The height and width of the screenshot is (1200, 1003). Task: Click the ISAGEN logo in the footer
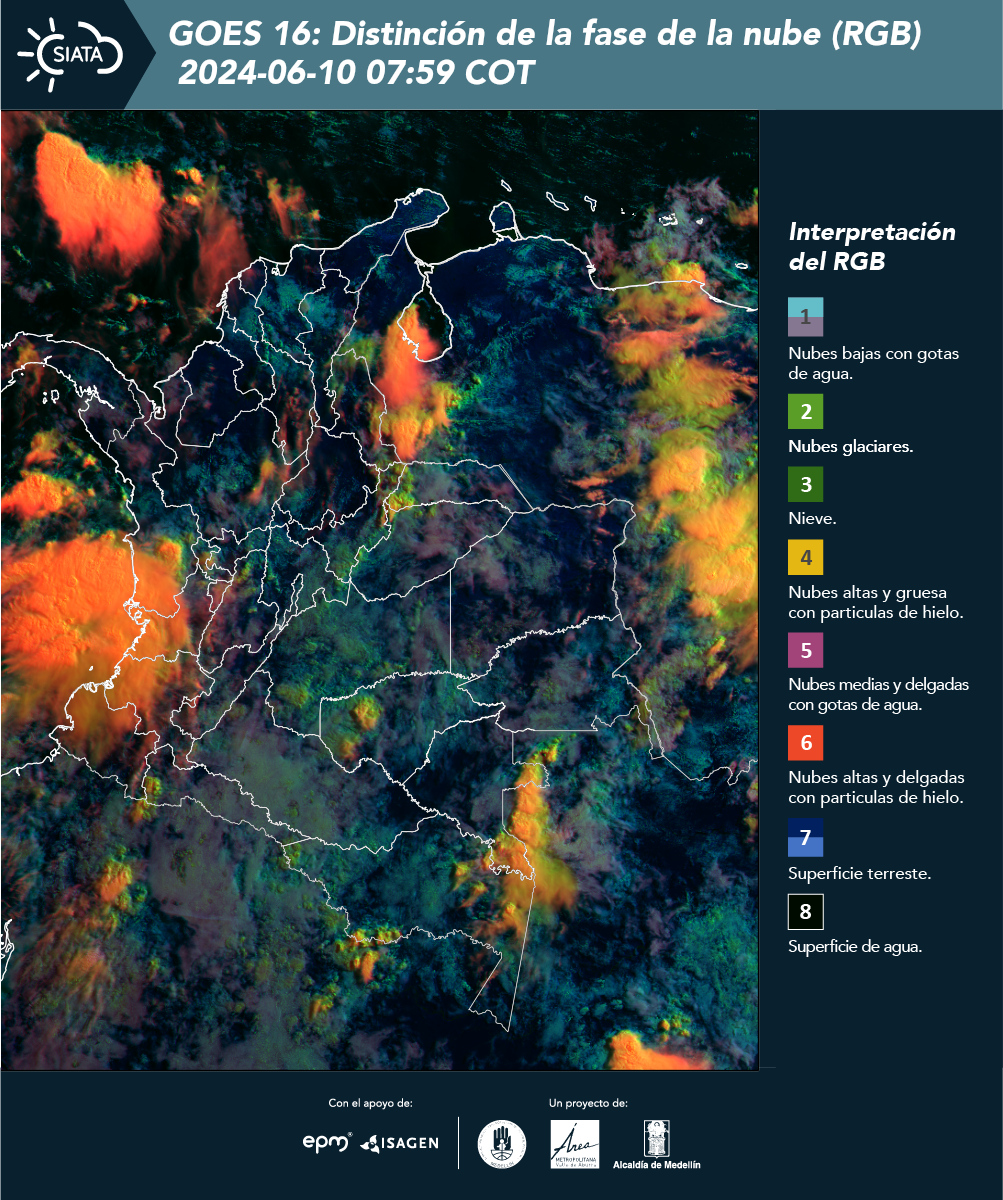pyautogui.click(x=399, y=1143)
